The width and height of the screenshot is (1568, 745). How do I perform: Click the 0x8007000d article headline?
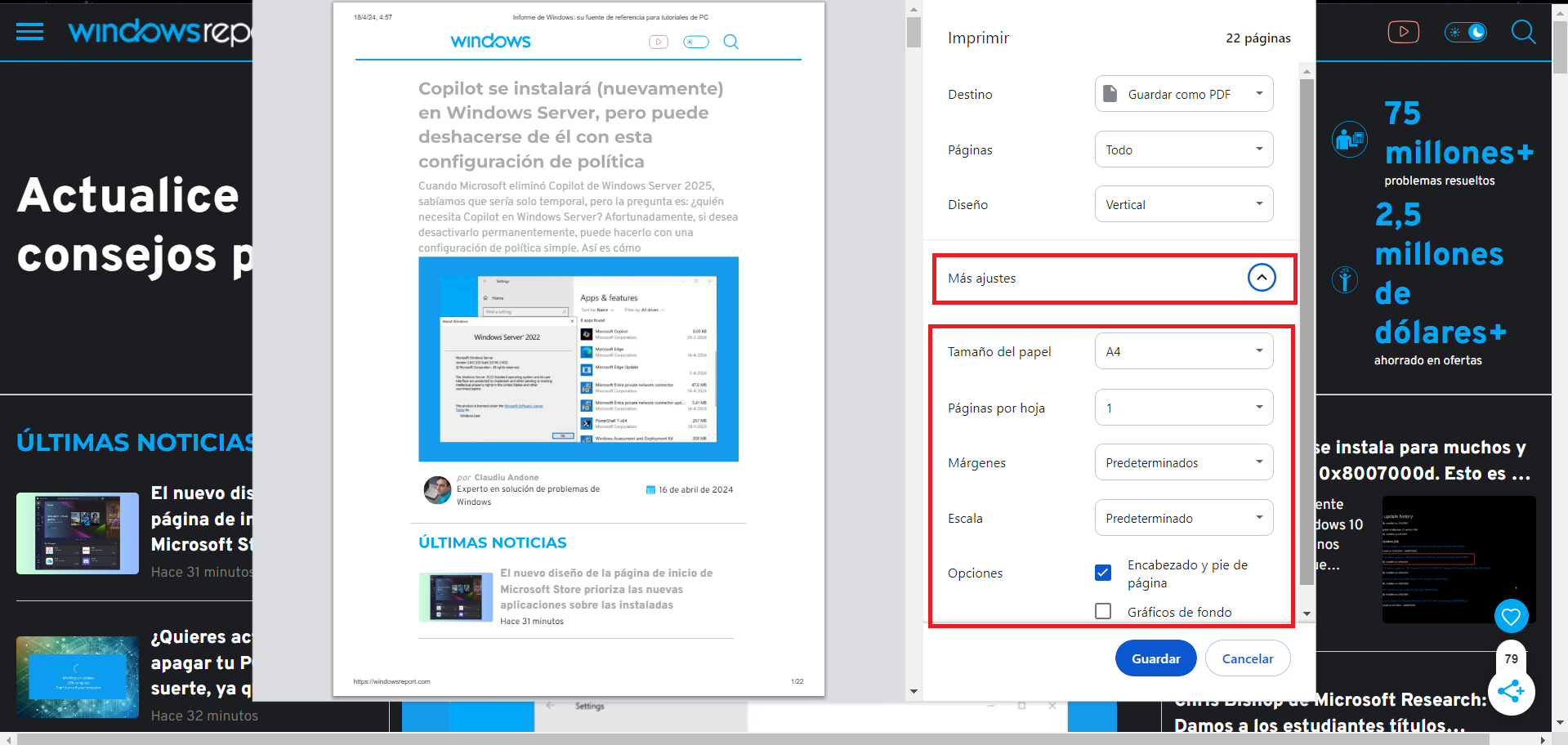click(x=1422, y=461)
